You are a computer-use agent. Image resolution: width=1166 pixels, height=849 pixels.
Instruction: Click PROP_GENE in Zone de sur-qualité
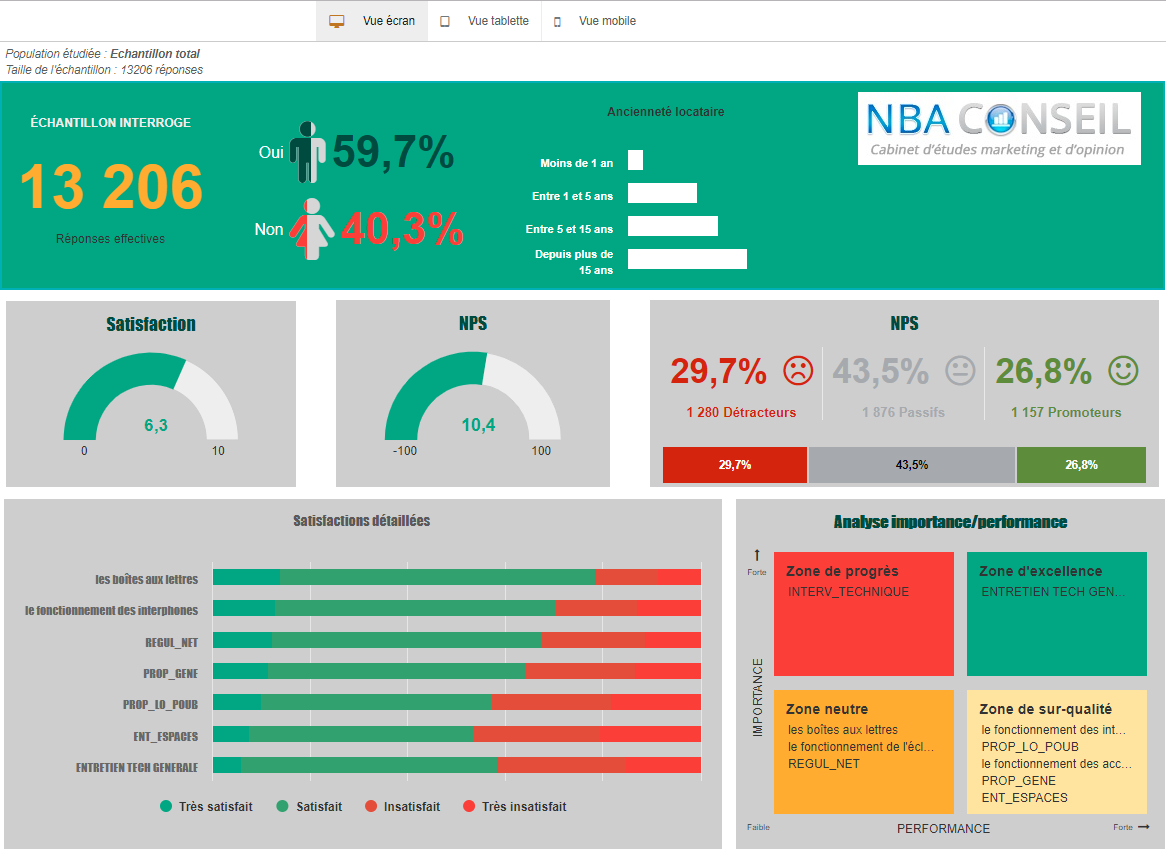coord(1018,781)
